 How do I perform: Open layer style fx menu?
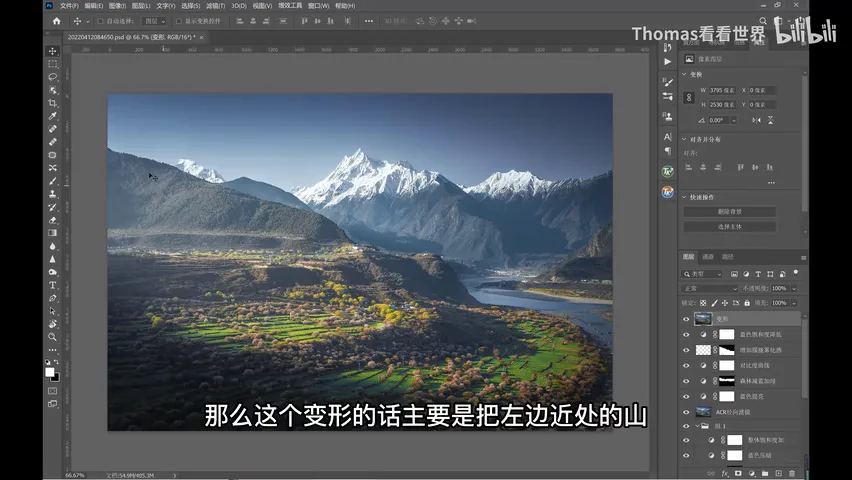click(724, 473)
